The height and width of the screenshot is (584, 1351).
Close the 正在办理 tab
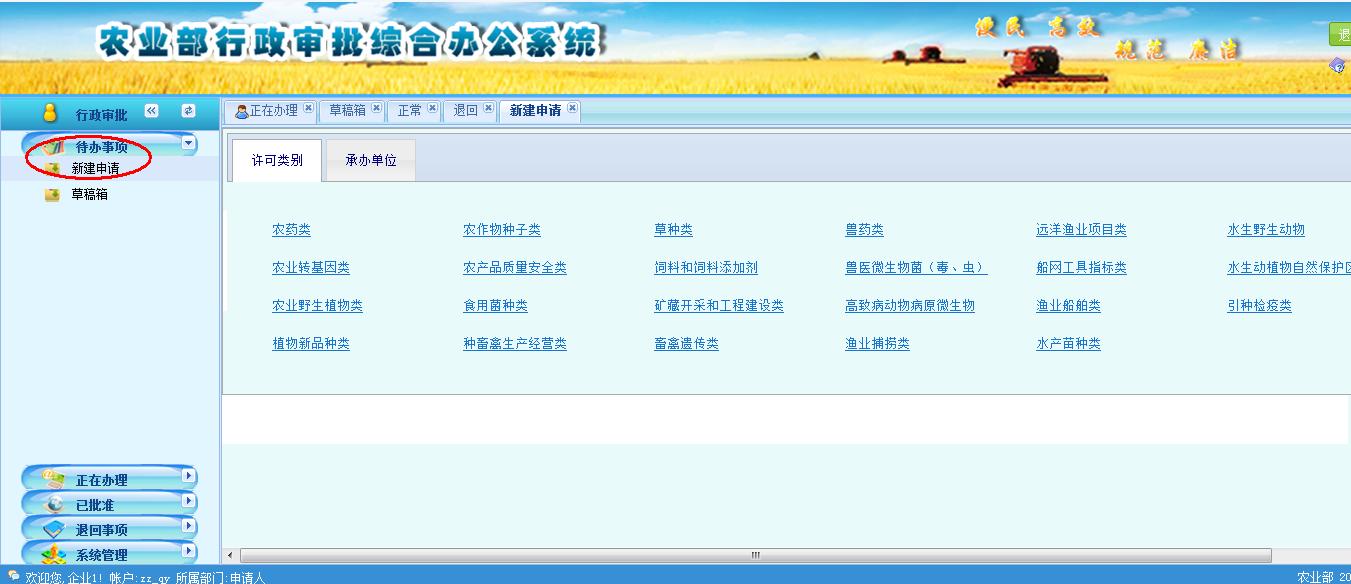(308, 109)
